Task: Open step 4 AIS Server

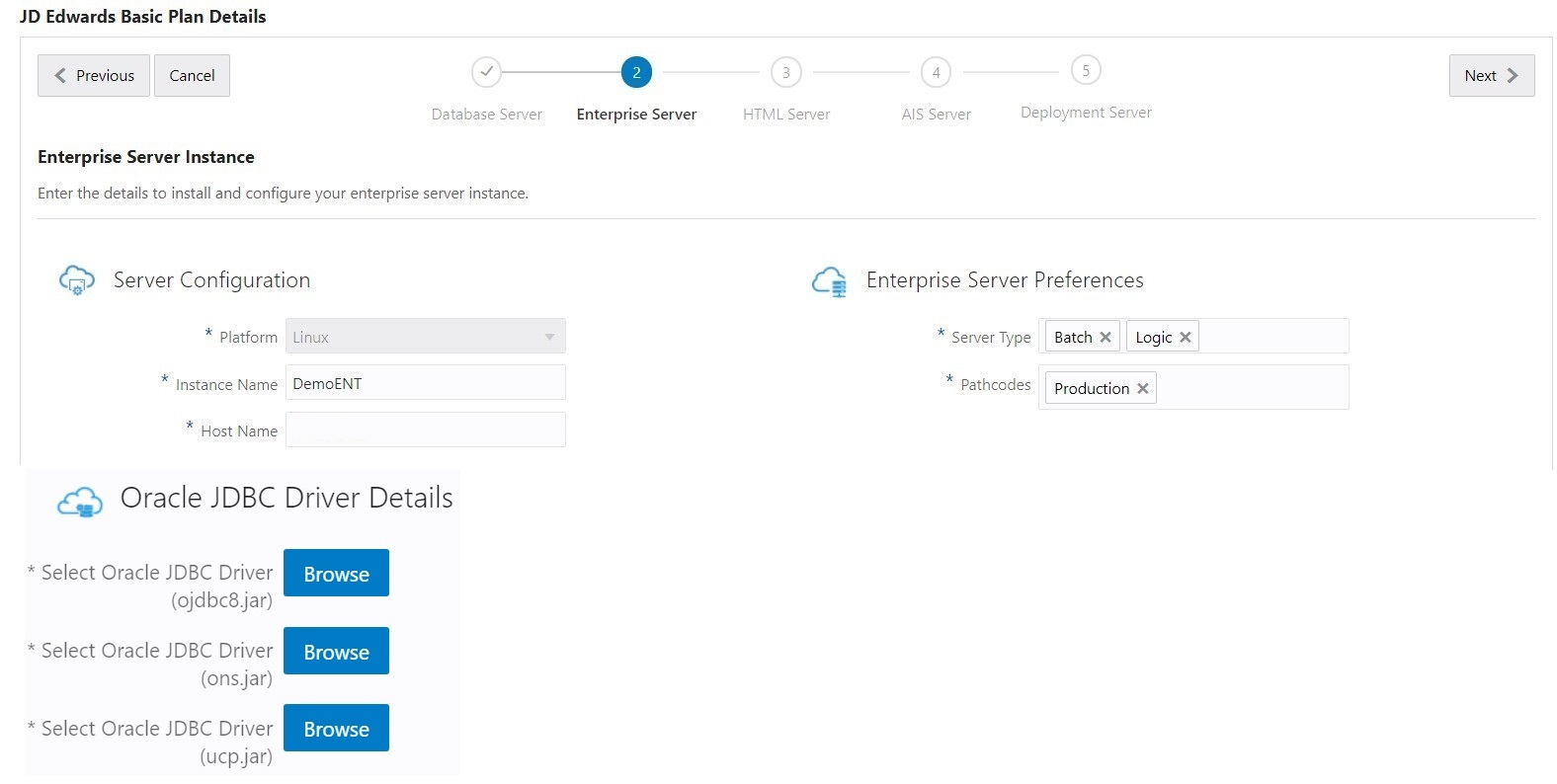Action: tap(937, 72)
